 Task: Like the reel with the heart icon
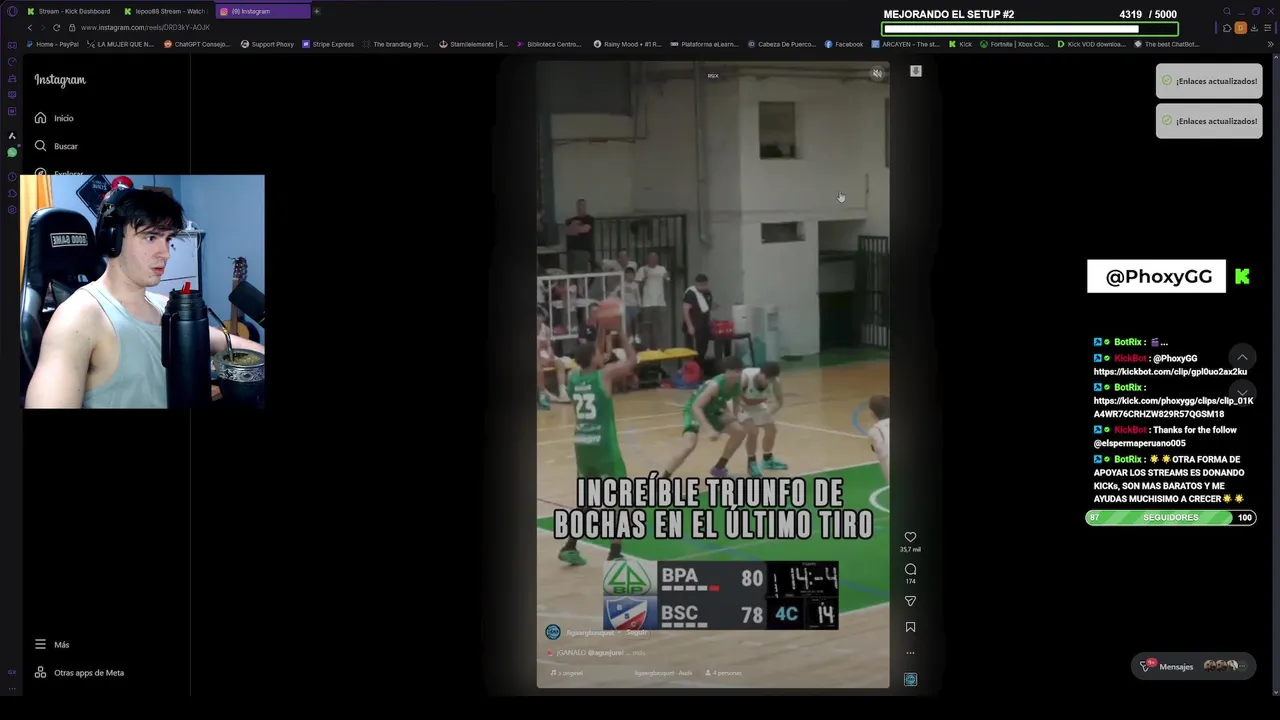click(x=910, y=537)
